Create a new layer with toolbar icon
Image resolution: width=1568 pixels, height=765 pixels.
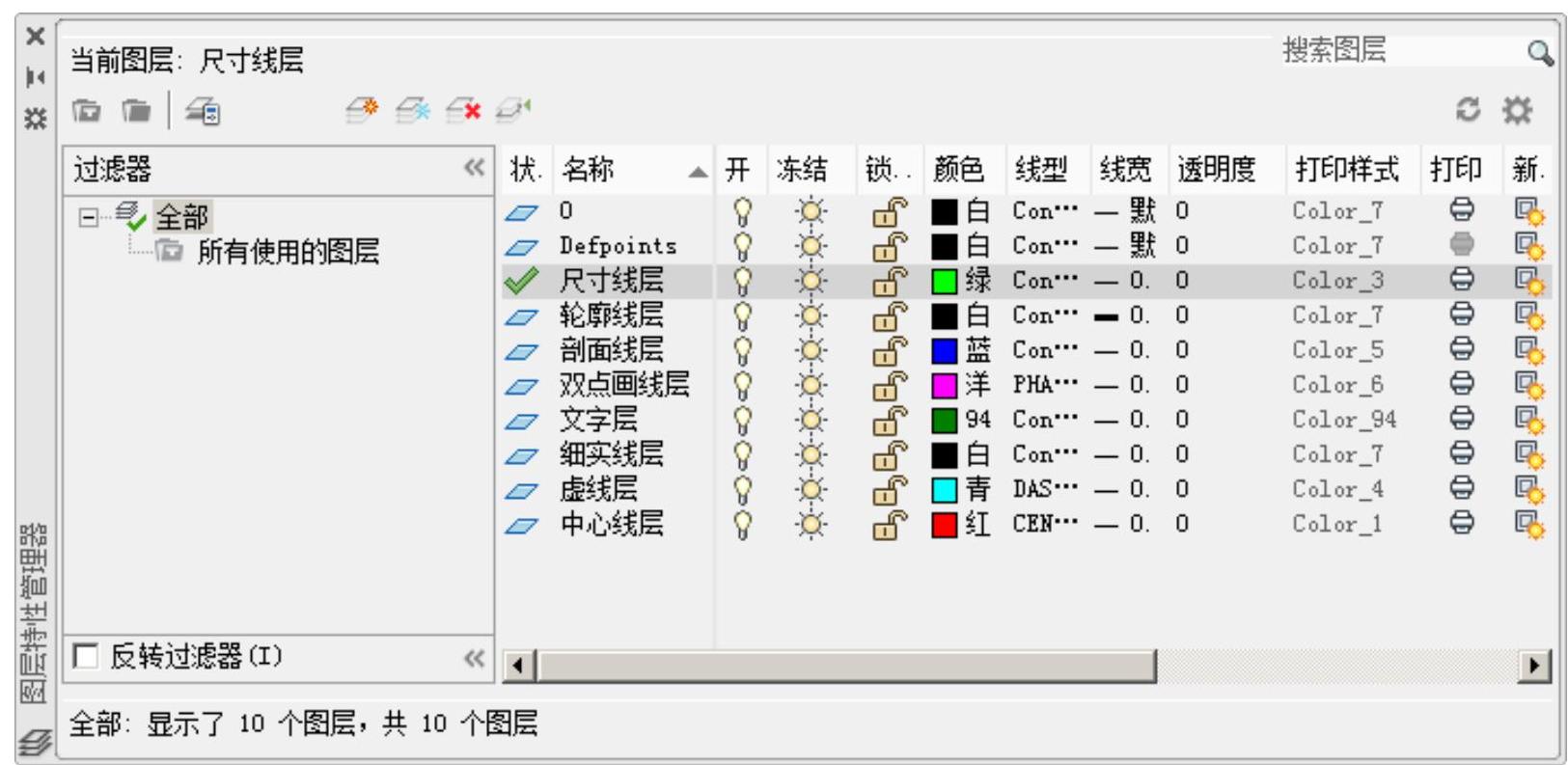coord(362,110)
